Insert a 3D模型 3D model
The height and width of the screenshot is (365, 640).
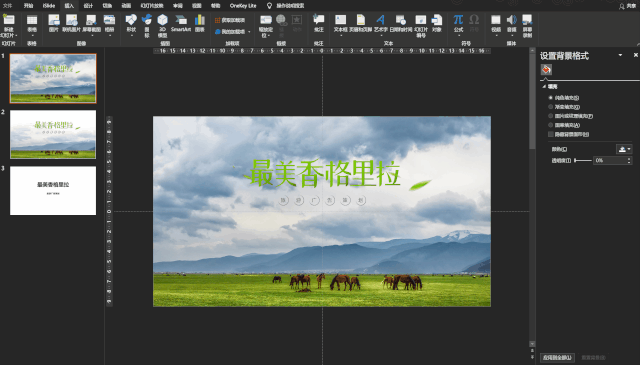[162, 25]
